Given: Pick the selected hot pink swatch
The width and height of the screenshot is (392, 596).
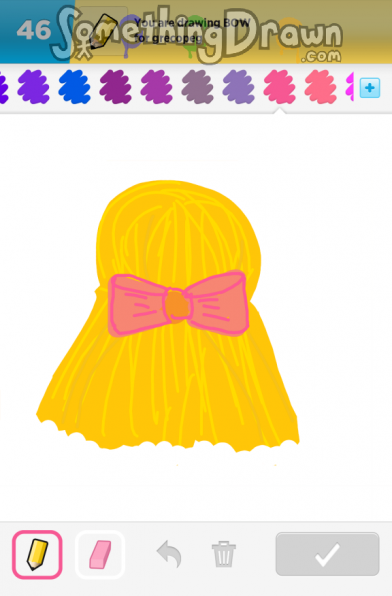Looking at the screenshot, I should 280,87.
